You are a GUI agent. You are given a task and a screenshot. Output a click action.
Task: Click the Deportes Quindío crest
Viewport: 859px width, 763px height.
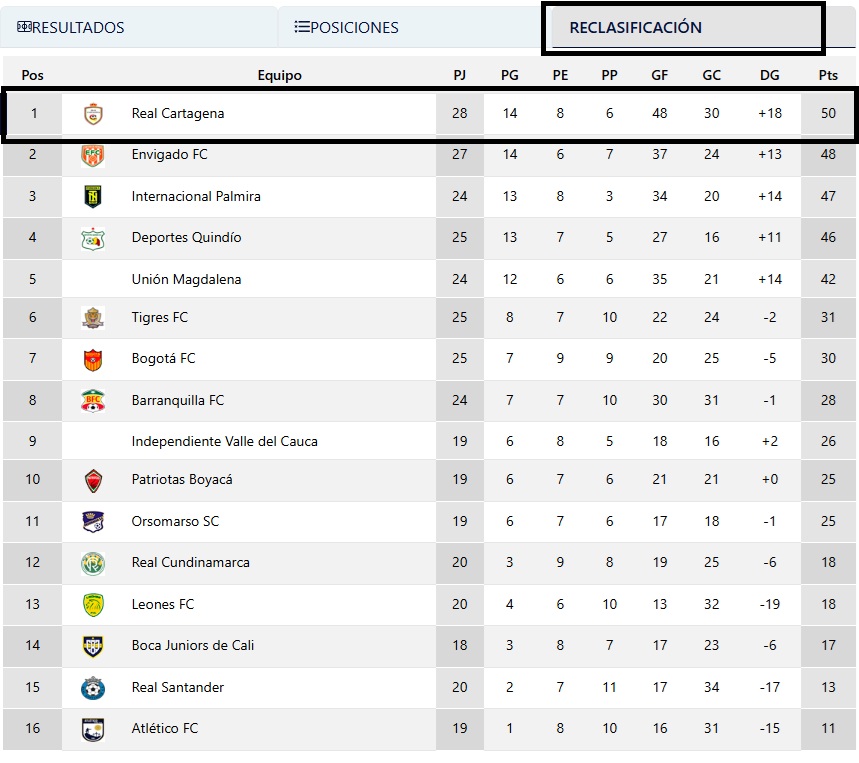[x=93, y=238]
